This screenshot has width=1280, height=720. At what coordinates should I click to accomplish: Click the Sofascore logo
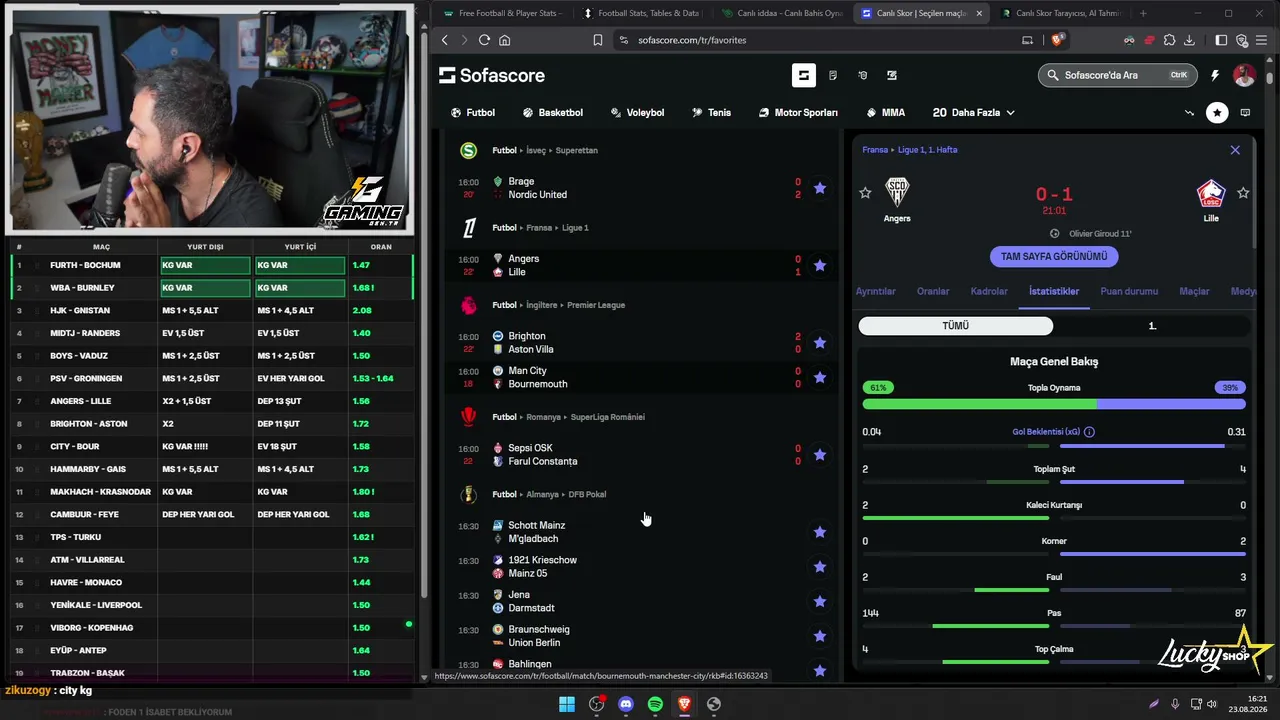[492, 75]
